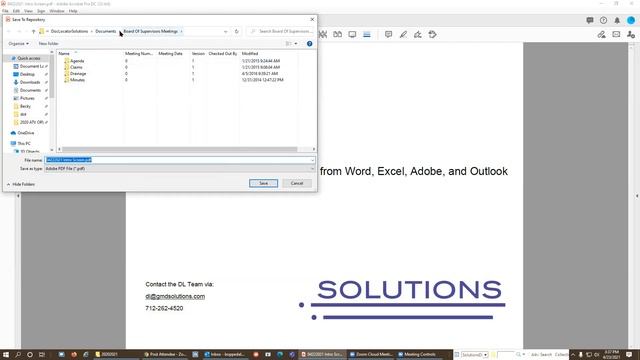Select the sticky note comment tool
640x360 pixels.
point(388,35)
